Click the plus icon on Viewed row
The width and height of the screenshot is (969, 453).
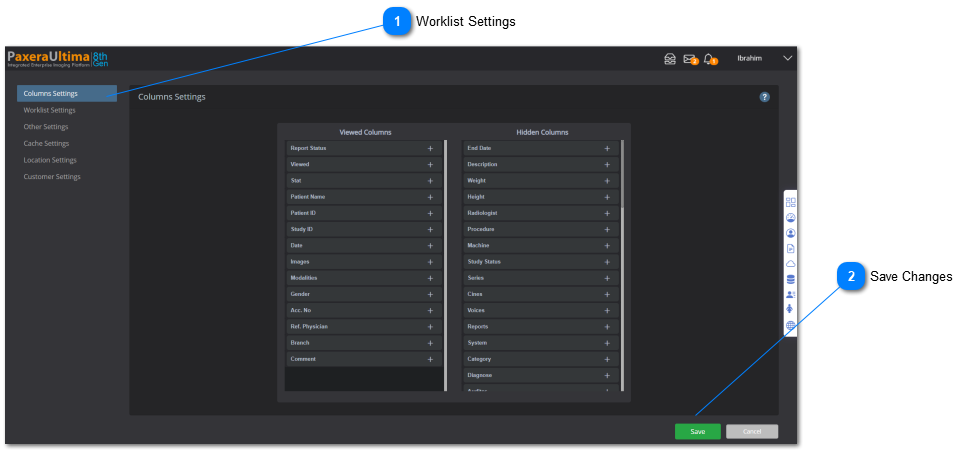pyautogui.click(x=430, y=164)
